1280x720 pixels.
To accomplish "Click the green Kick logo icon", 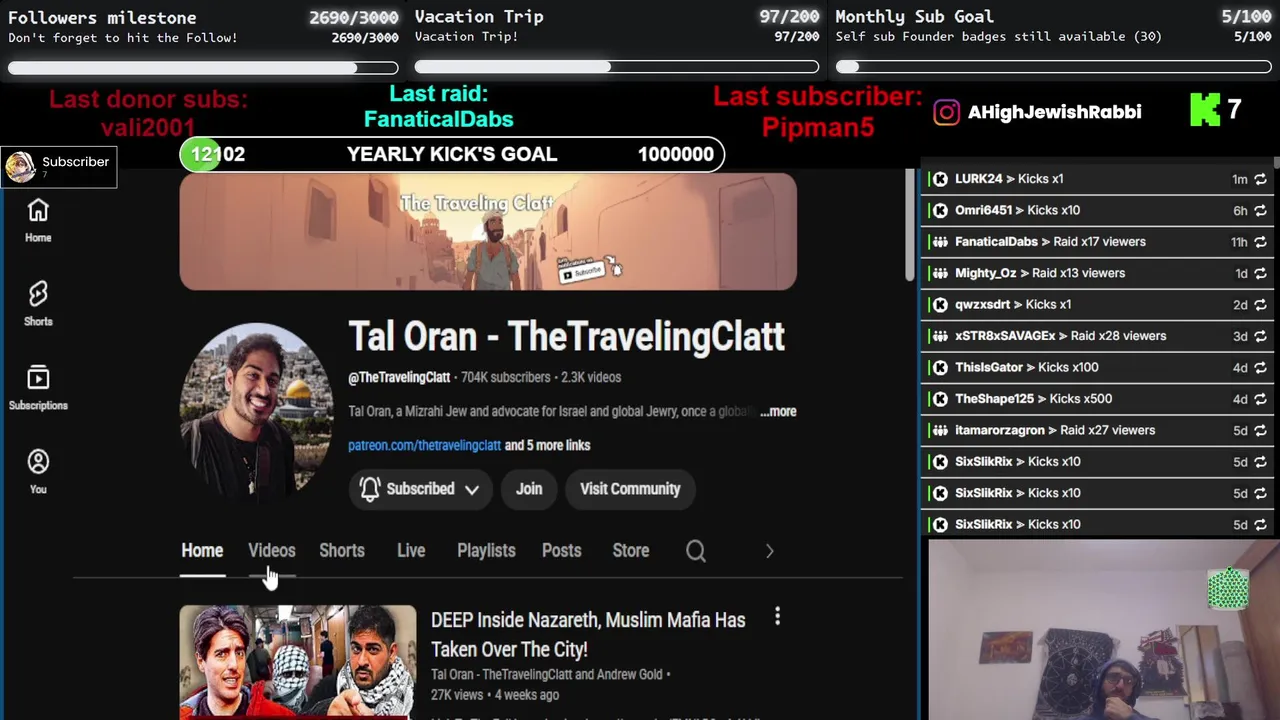I will [1205, 110].
